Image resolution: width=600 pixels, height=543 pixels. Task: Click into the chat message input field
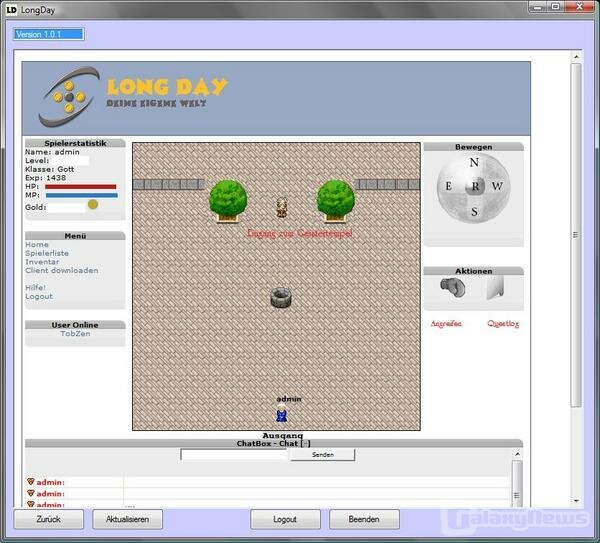pyautogui.click(x=234, y=455)
